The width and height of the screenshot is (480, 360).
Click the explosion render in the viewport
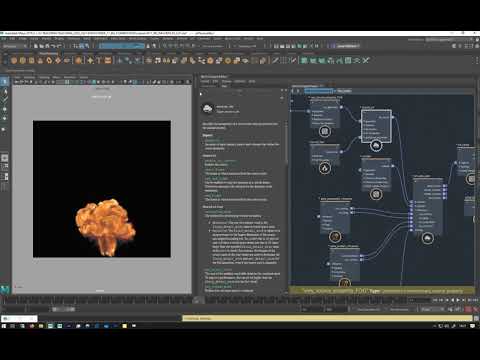click(105, 227)
